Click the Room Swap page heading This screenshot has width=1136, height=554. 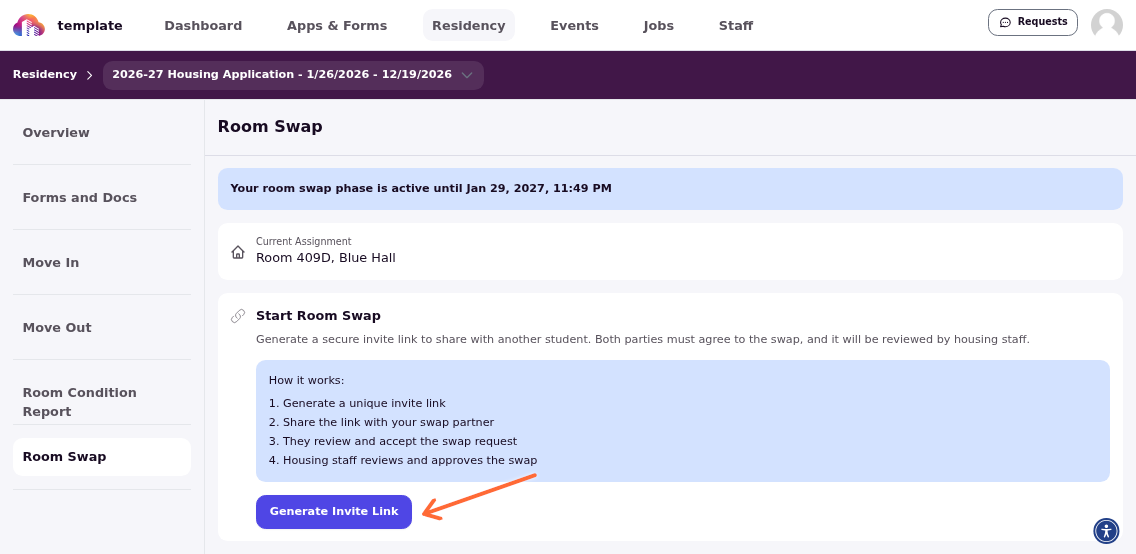270,127
